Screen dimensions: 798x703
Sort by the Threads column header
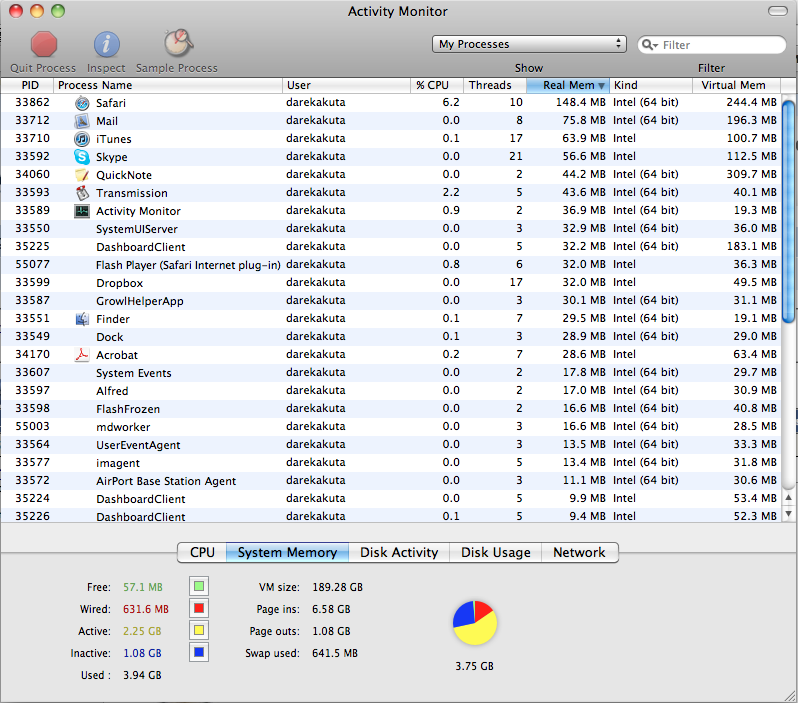coord(495,85)
